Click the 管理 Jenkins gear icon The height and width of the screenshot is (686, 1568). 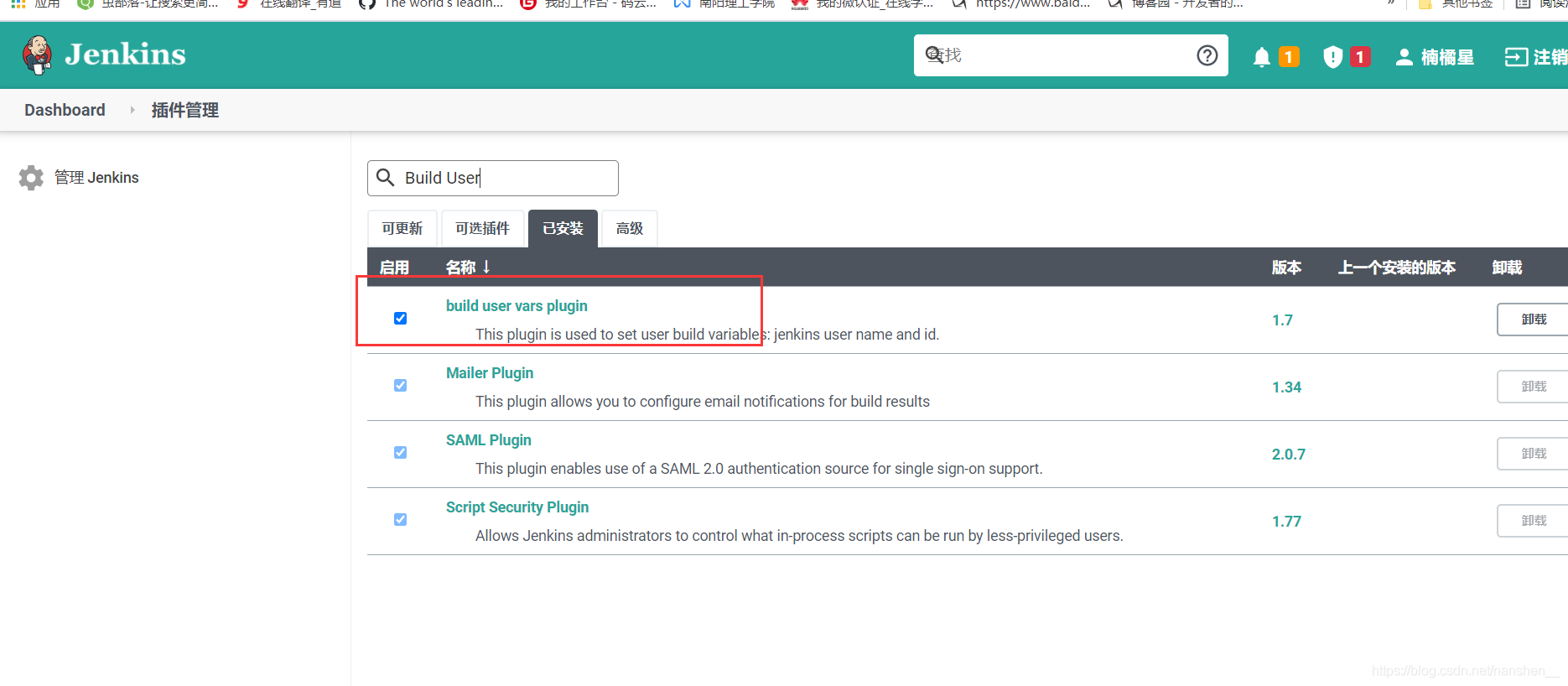(x=31, y=178)
